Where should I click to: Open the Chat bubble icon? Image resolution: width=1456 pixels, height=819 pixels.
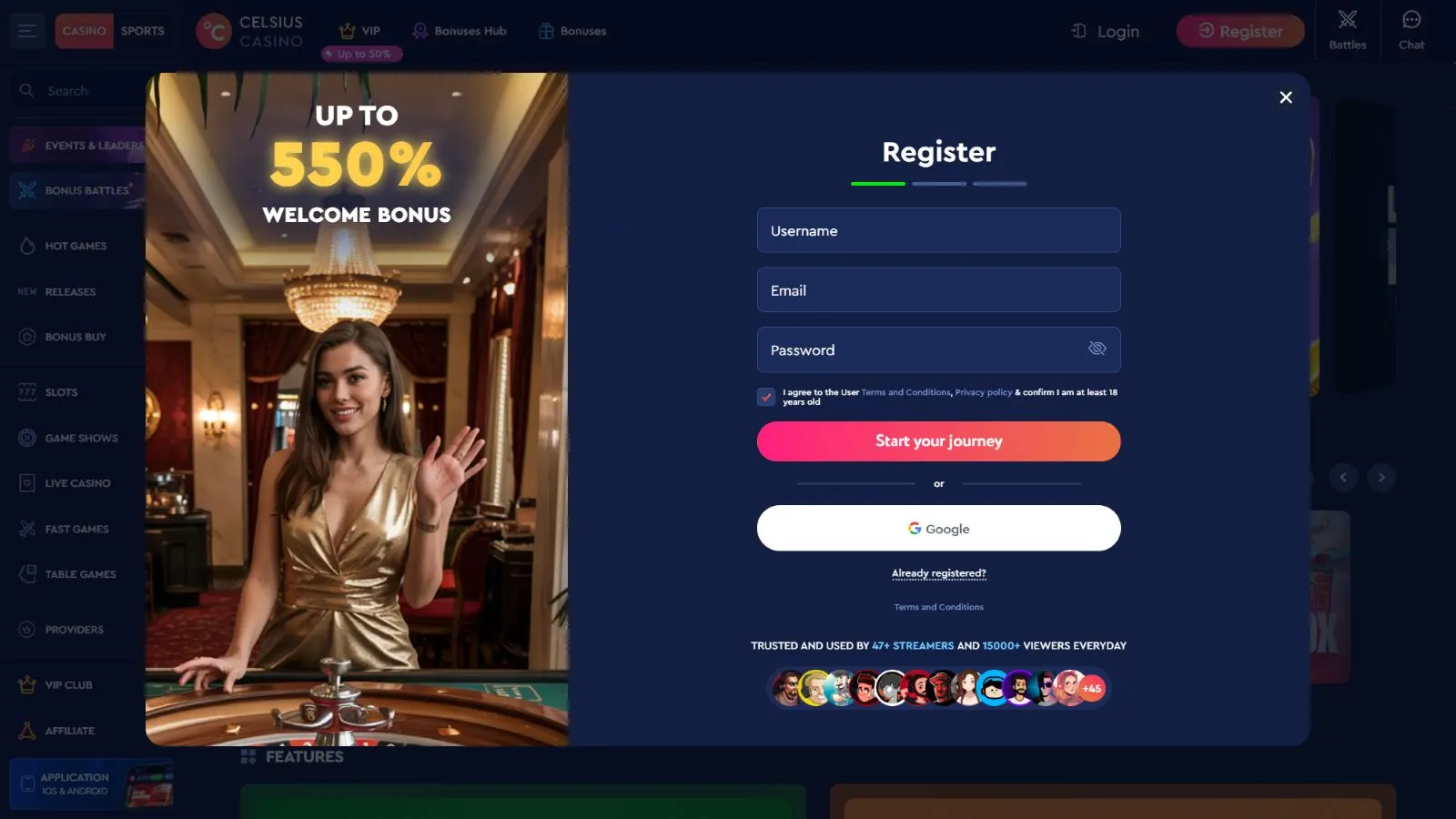pyautogui.click(x=1411, y=19)
